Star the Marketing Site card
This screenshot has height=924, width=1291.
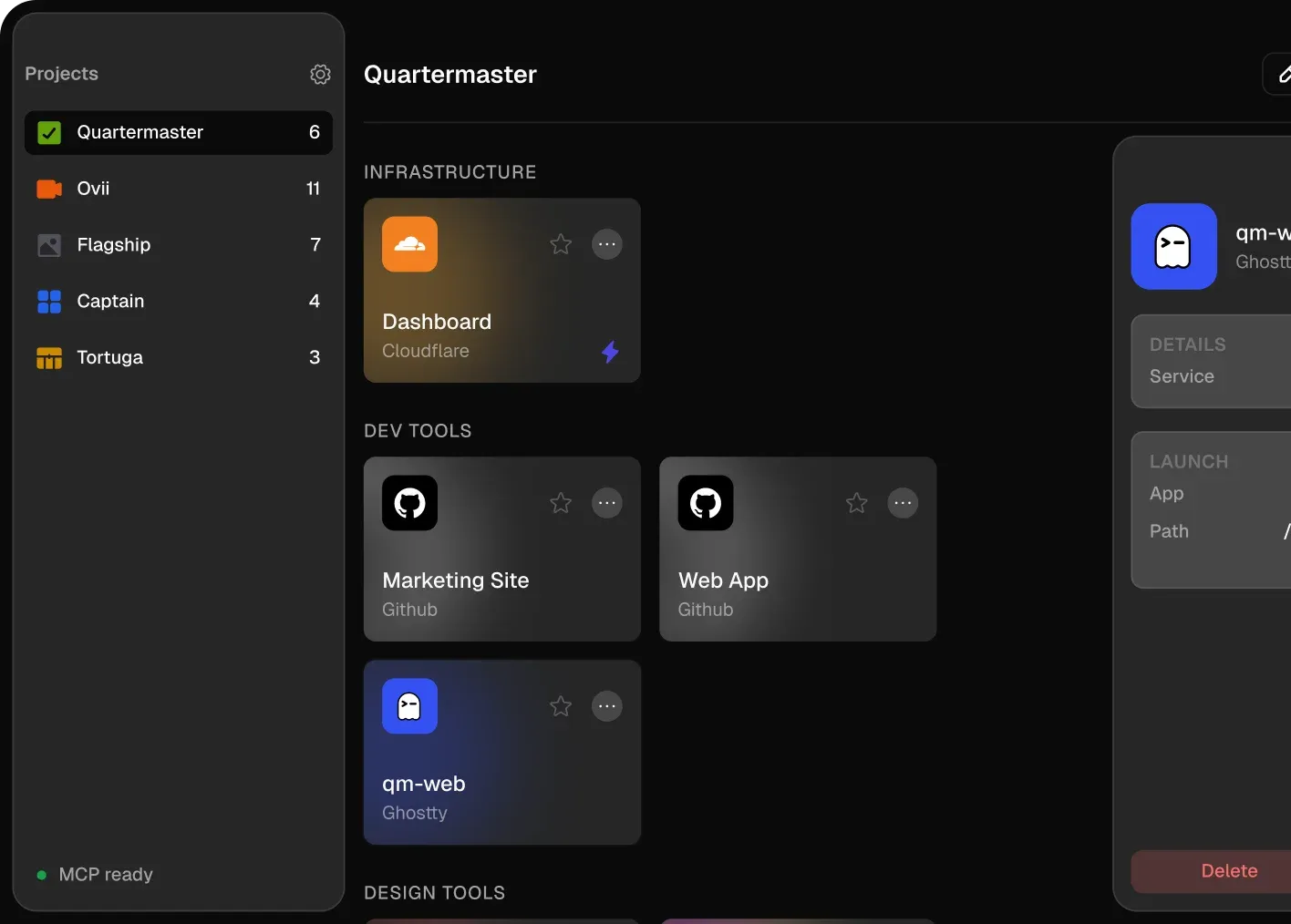561,503
